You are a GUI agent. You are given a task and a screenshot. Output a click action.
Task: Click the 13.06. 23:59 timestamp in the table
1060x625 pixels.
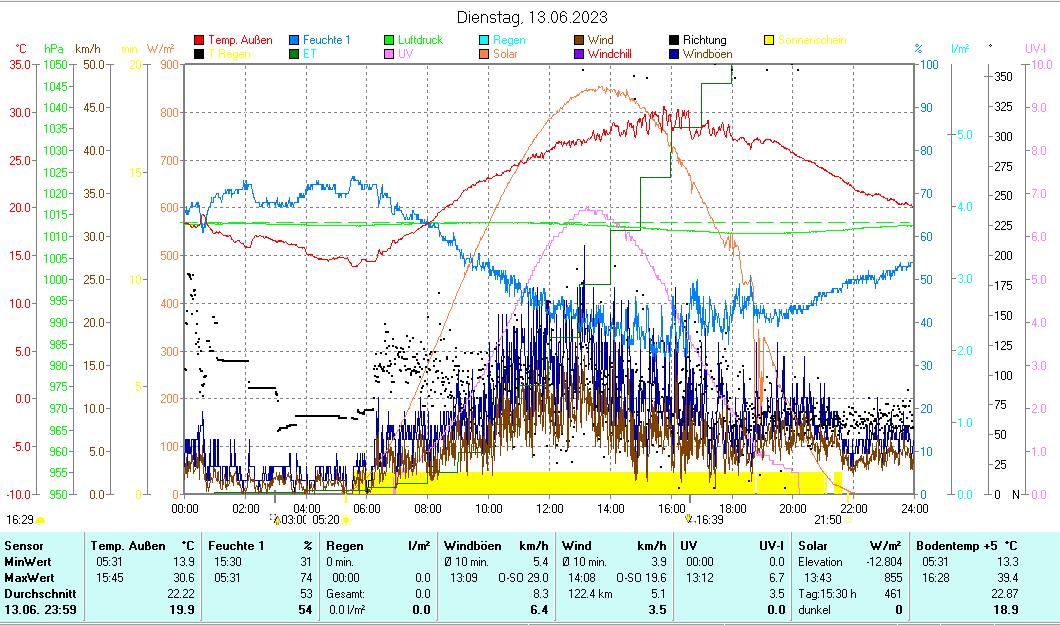[x=40, y=609]
